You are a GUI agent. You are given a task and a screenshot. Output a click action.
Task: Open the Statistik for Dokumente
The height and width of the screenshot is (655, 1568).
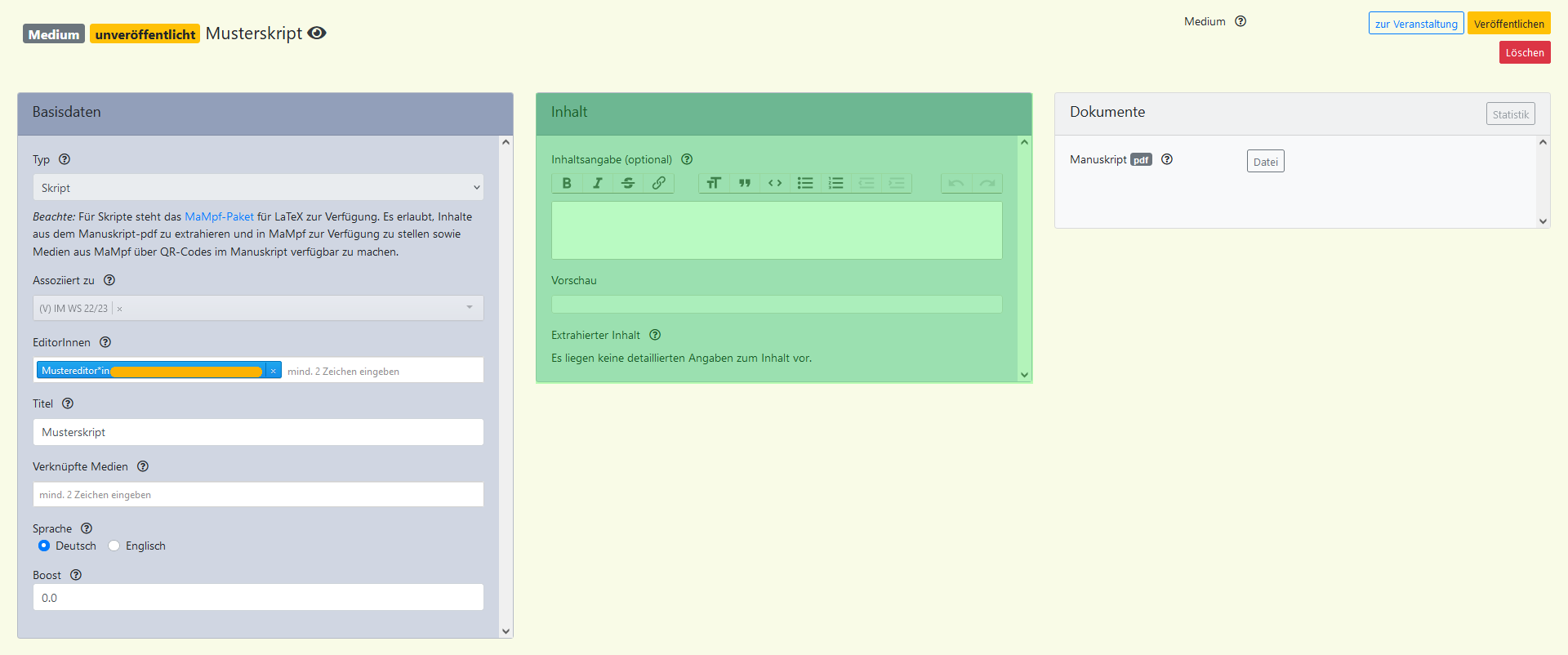pyautogui.click(x=1511, y=114)
